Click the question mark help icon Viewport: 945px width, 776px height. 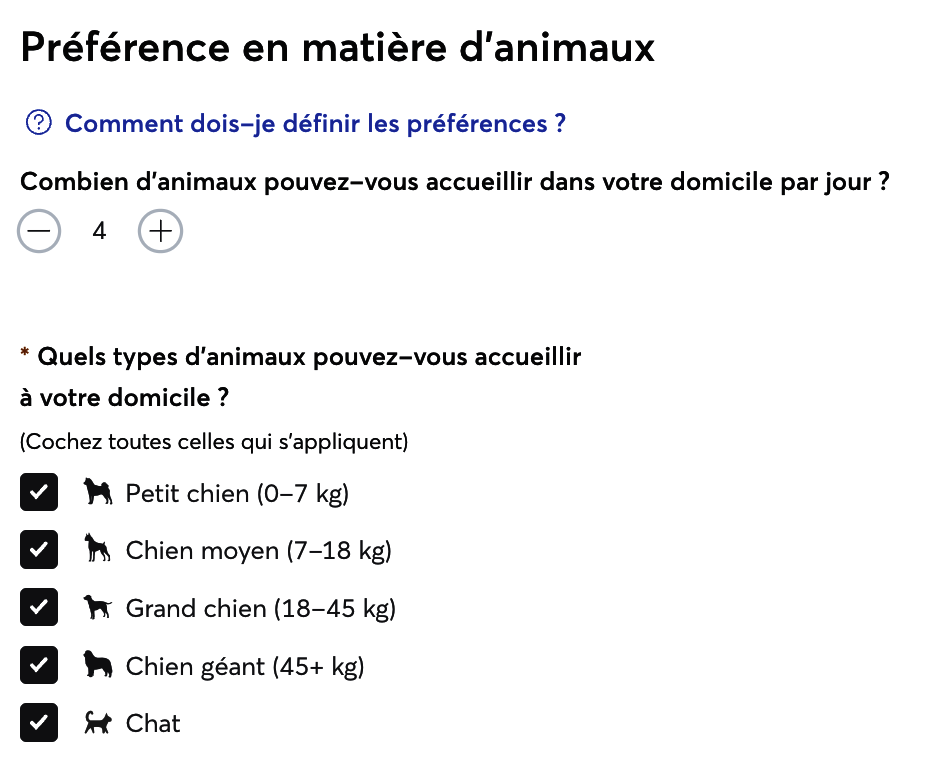(39, 123)
